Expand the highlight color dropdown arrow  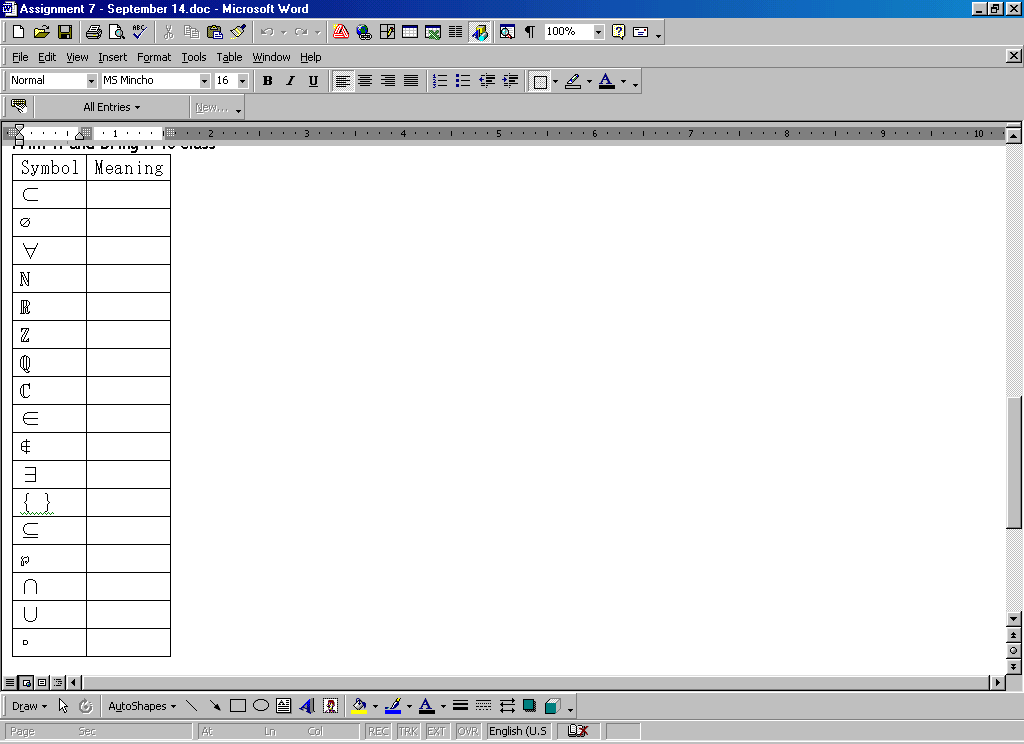pos(589,82)
